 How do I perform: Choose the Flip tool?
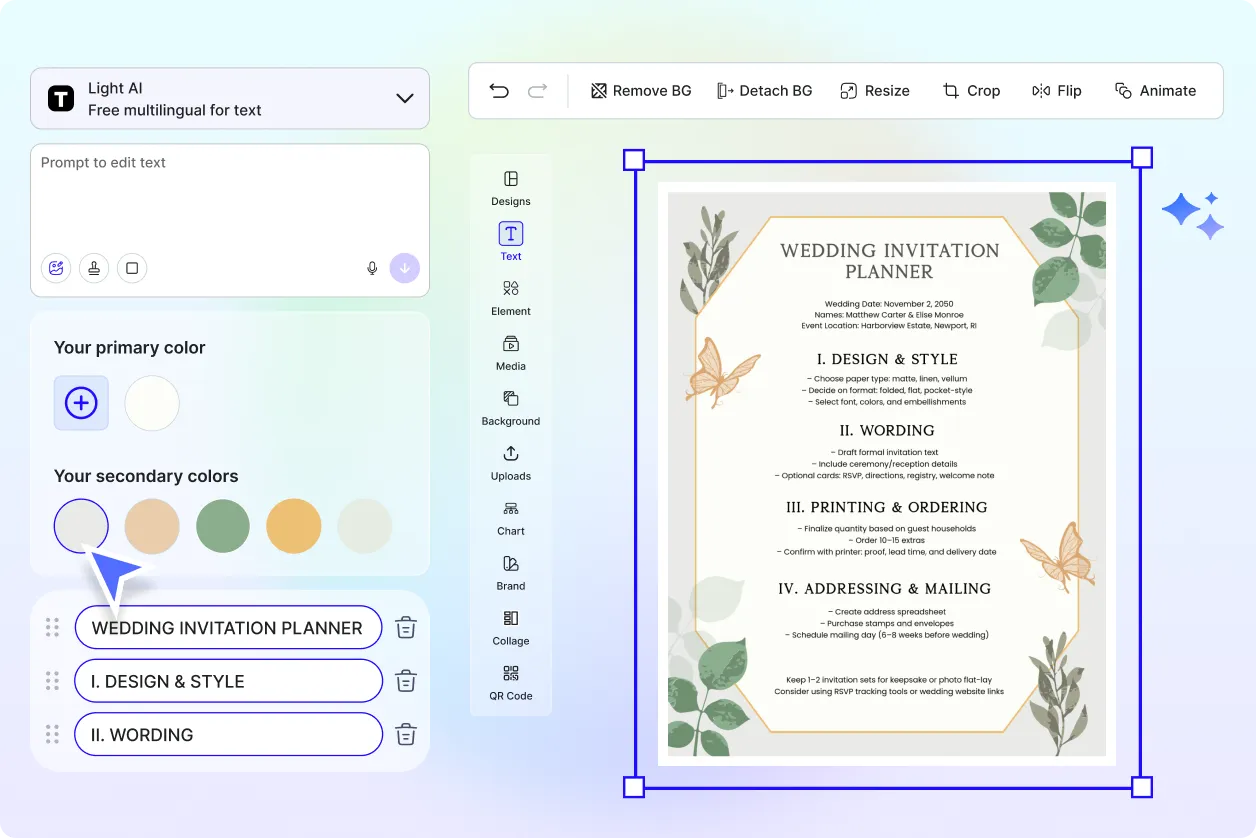tap(1057, 91)
